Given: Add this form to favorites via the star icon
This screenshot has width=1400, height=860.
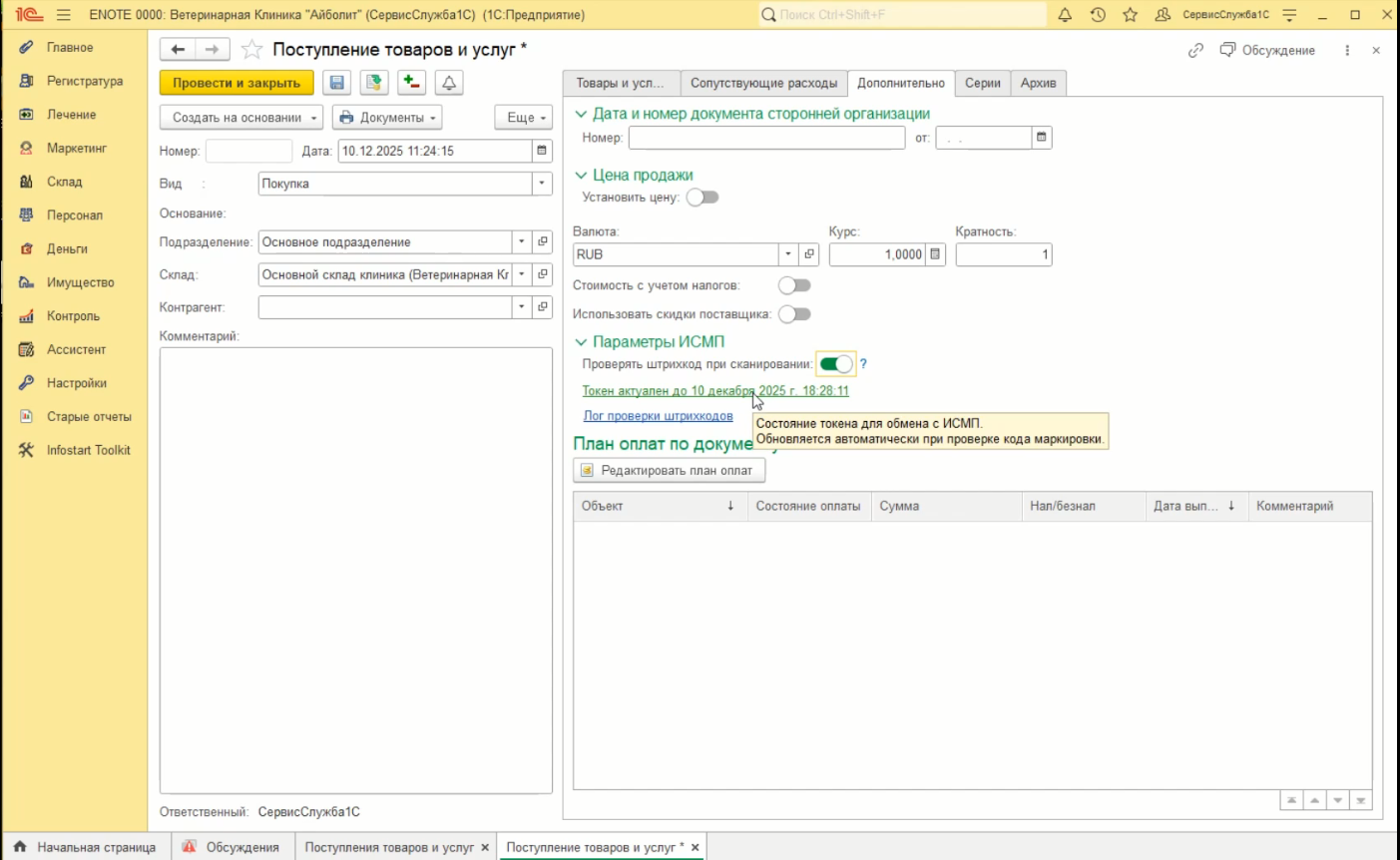Looking at the screenshot, I should (252, 50).
